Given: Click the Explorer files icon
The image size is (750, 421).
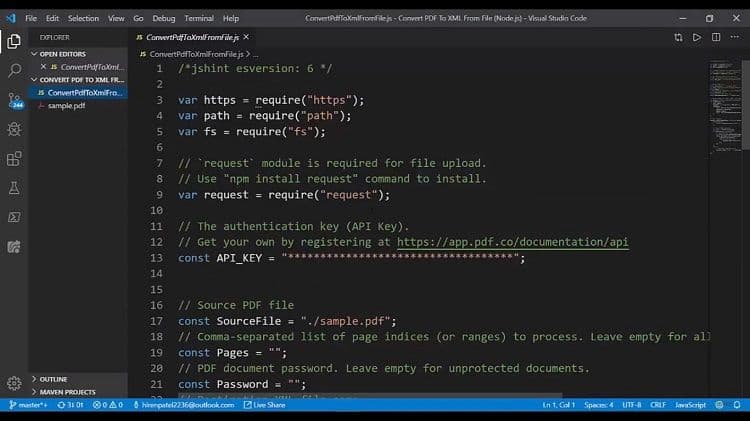Looking at the screenshot, I should [14, 41].
